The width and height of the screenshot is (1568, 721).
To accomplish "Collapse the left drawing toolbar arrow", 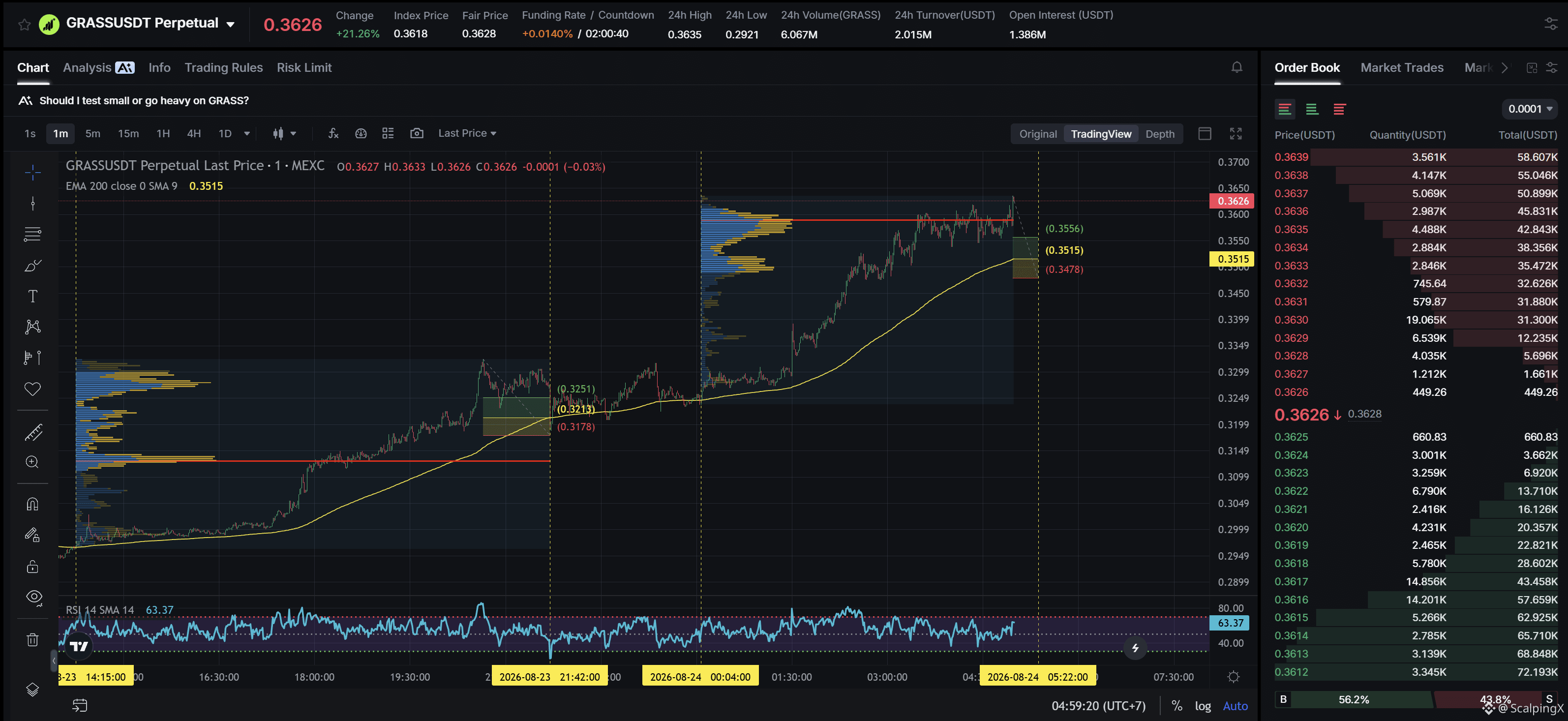I will coord(54,660).
